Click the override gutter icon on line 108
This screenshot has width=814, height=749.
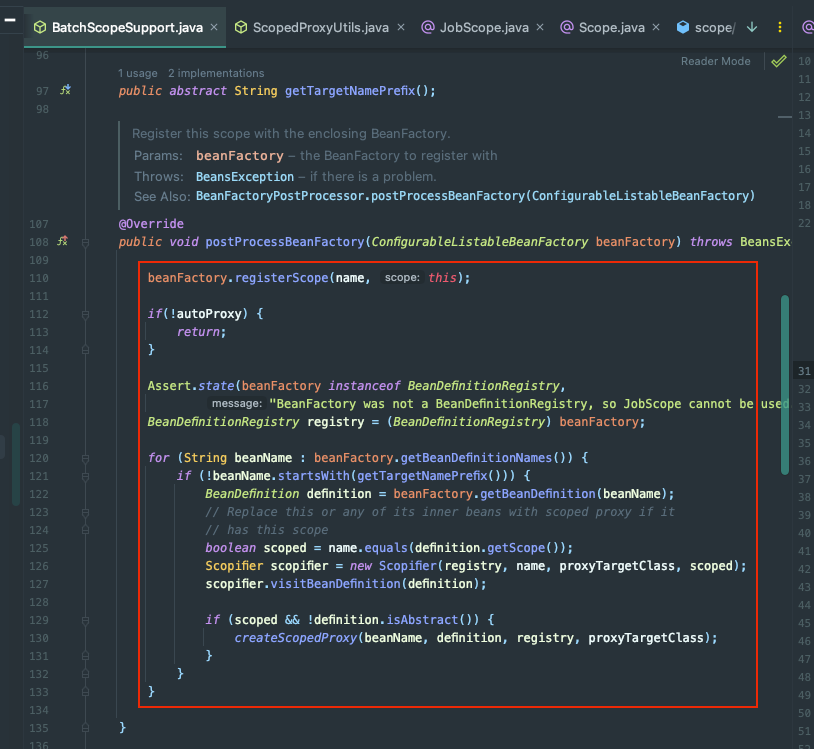point(63,241)
